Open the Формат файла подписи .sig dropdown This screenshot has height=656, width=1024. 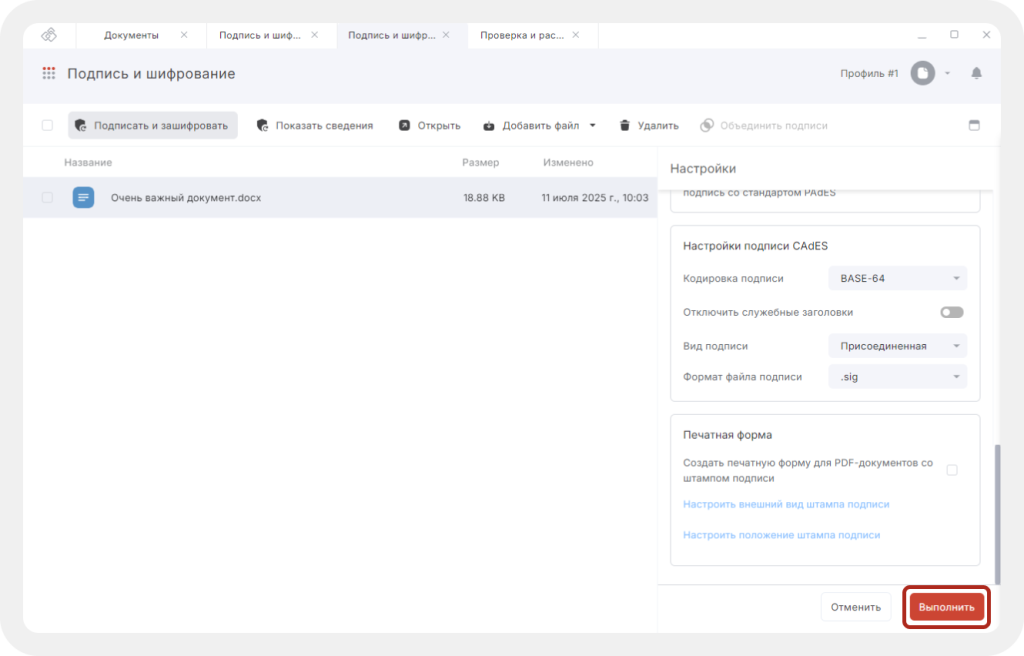click(x=897, y=377)
